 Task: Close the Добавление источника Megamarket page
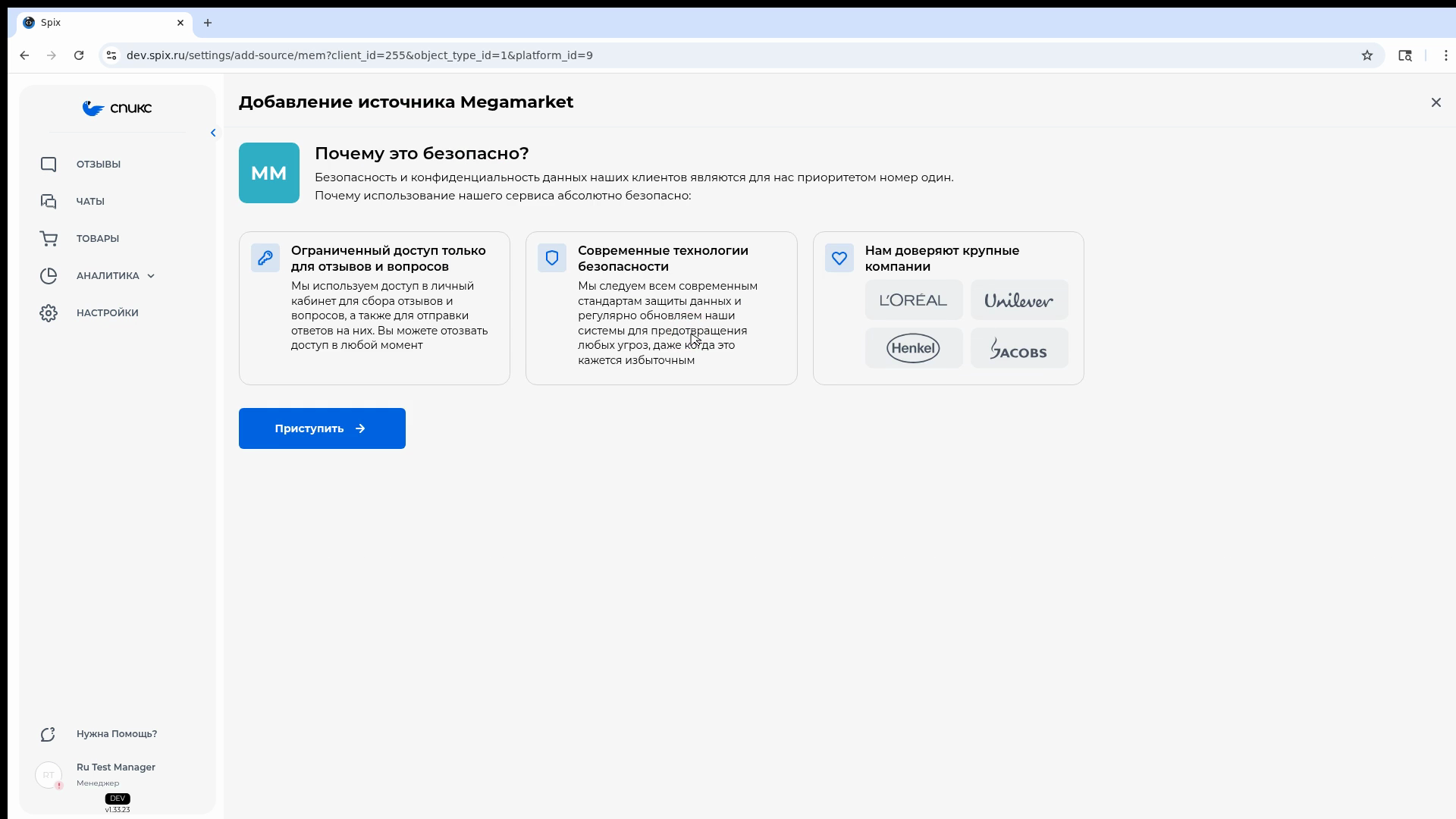tap(1436, 102)
